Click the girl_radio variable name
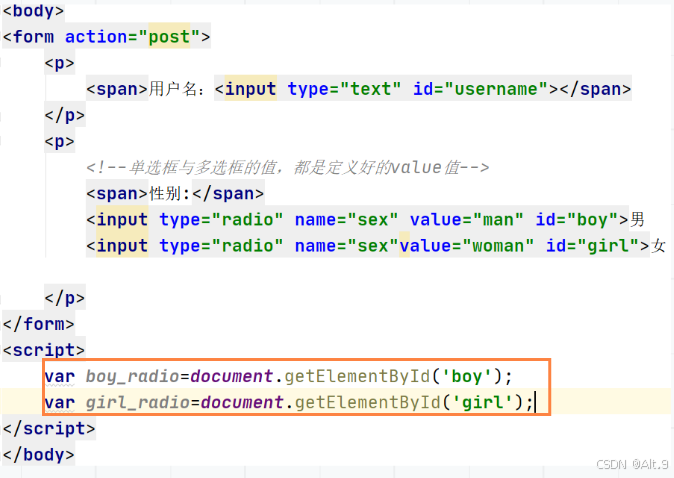The width and height of the screenshot is (674, 478). (x=138, y=403)
